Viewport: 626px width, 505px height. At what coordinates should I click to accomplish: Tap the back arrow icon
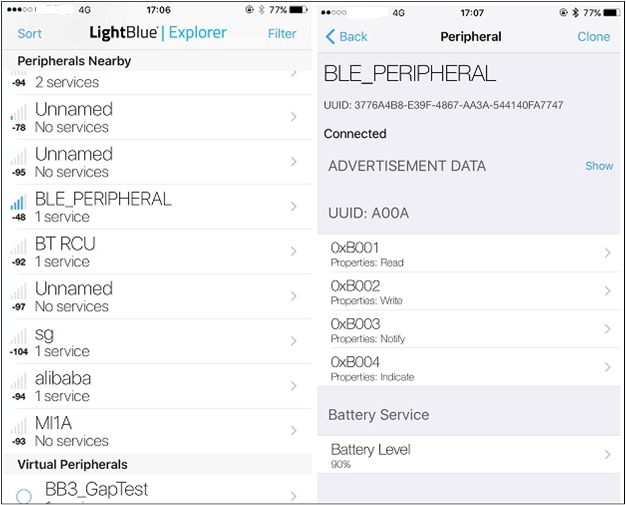click(331, 37)
